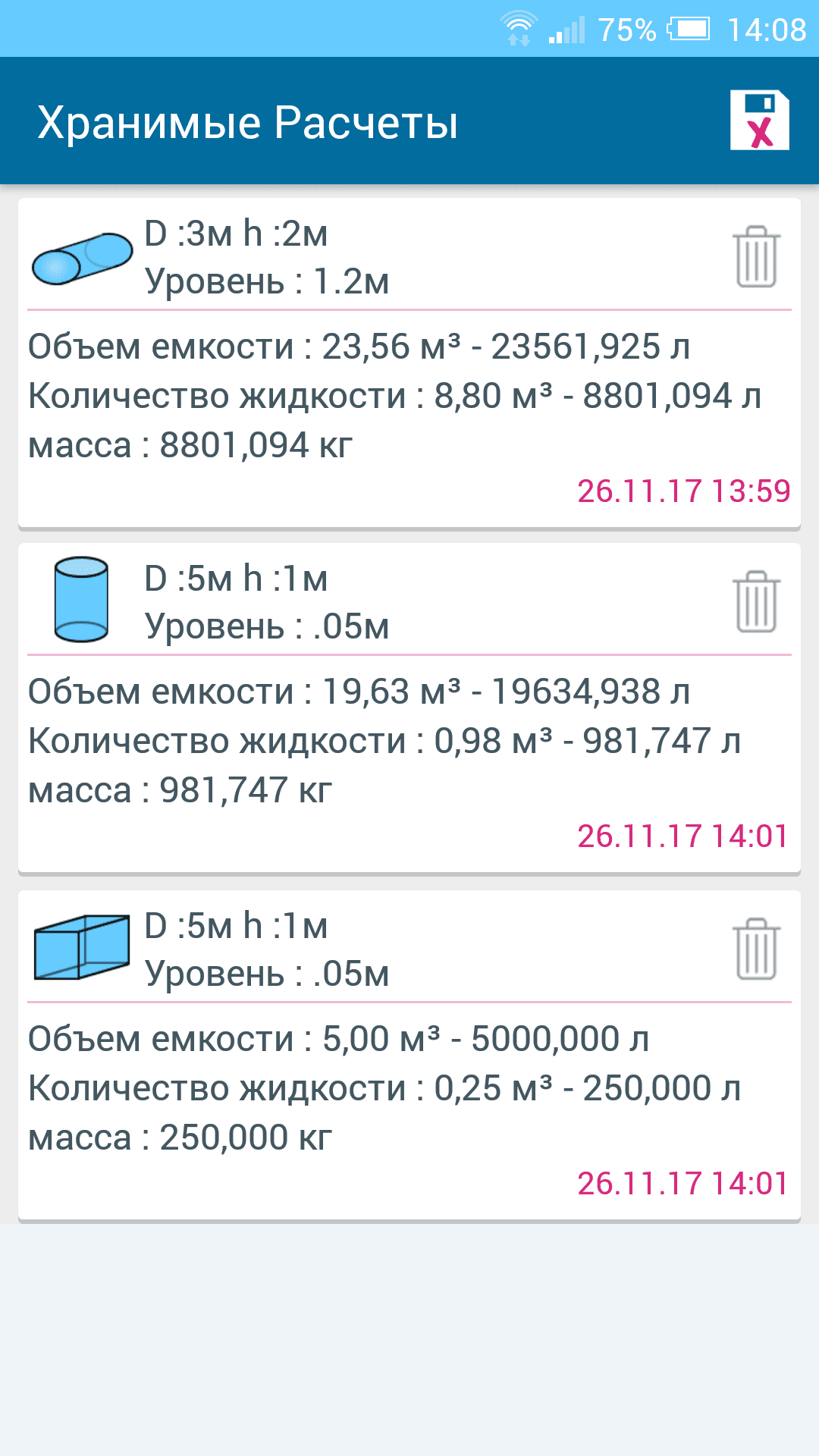Click the delete-all saved calculations floppy icon

tap(759, 121)
